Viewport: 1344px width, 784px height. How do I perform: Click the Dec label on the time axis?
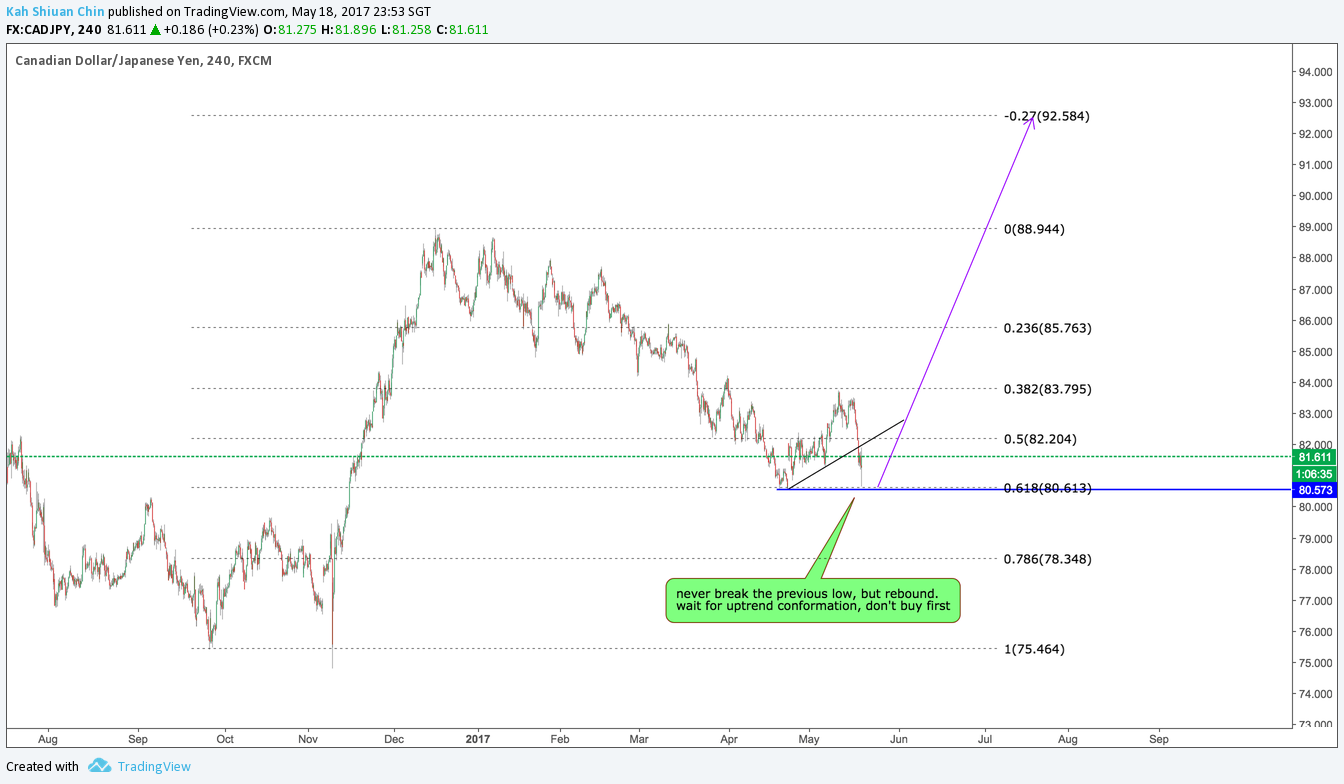point(393,740)
